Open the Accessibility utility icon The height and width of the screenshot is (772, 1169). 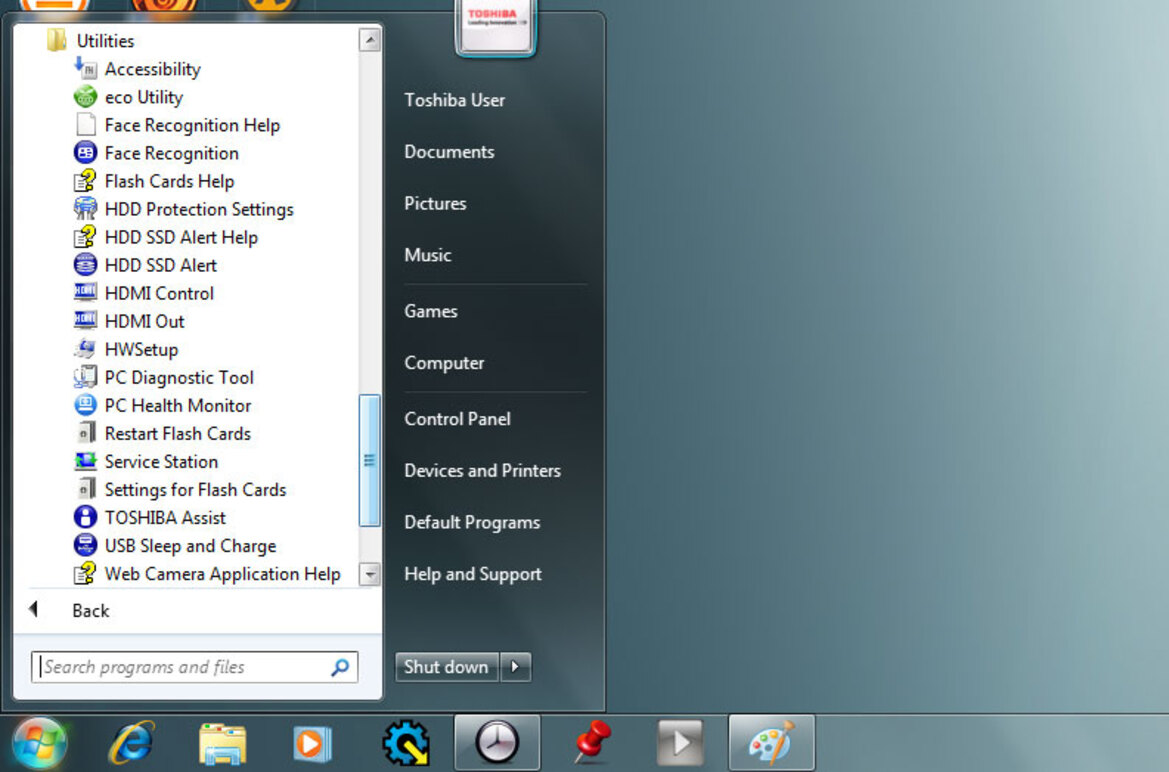tap(85, 69)
